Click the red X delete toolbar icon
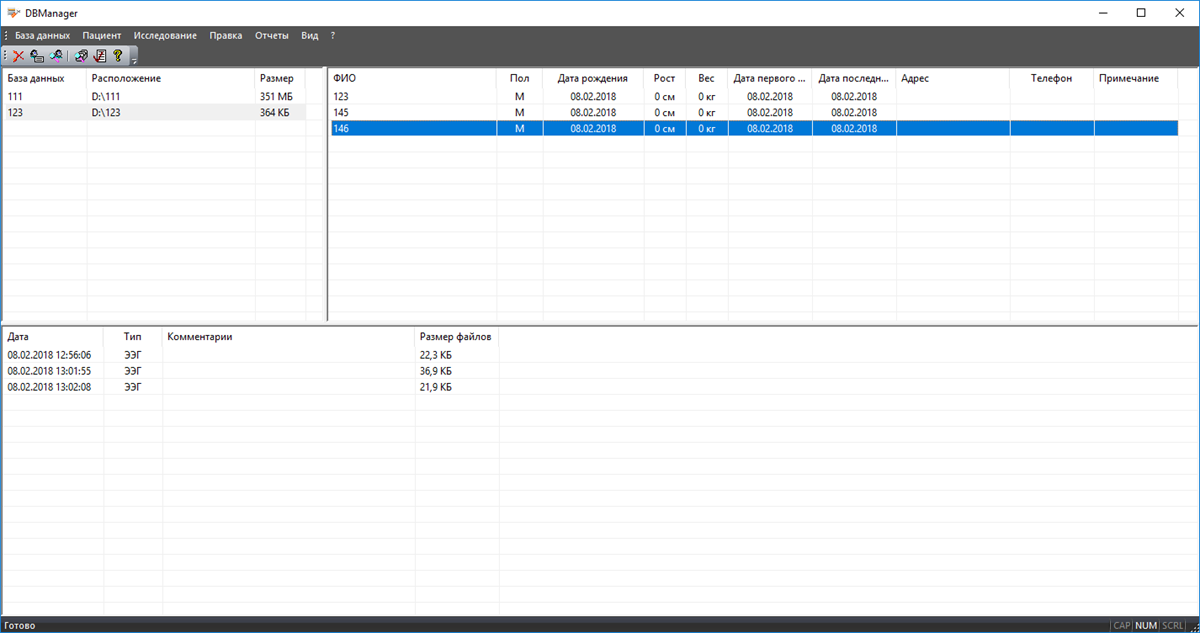 18,56
